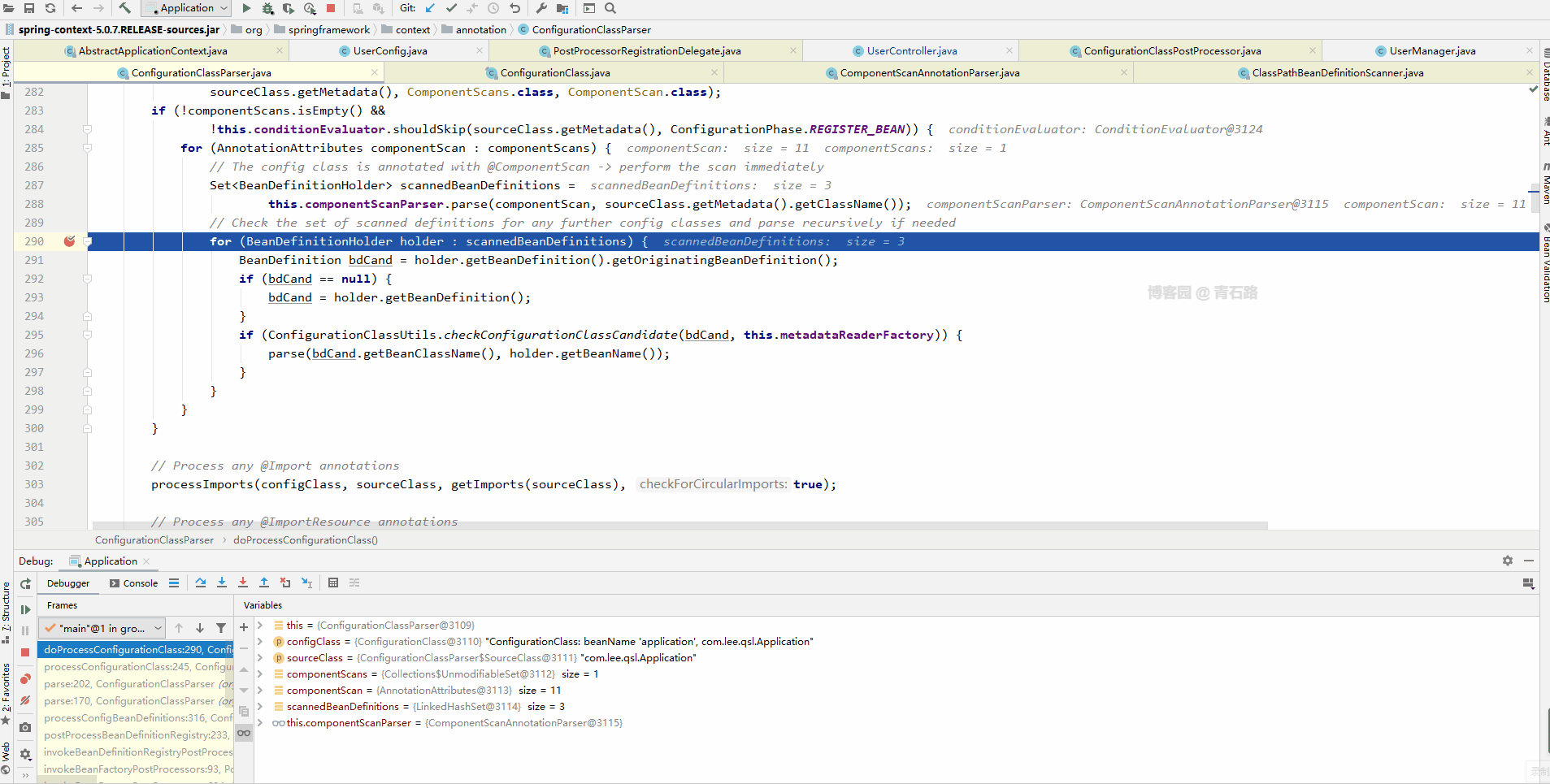Click the Get Thread Dump camera icon
The width and height of the screenshot is (1550, 784).
[x=25, y=727]
